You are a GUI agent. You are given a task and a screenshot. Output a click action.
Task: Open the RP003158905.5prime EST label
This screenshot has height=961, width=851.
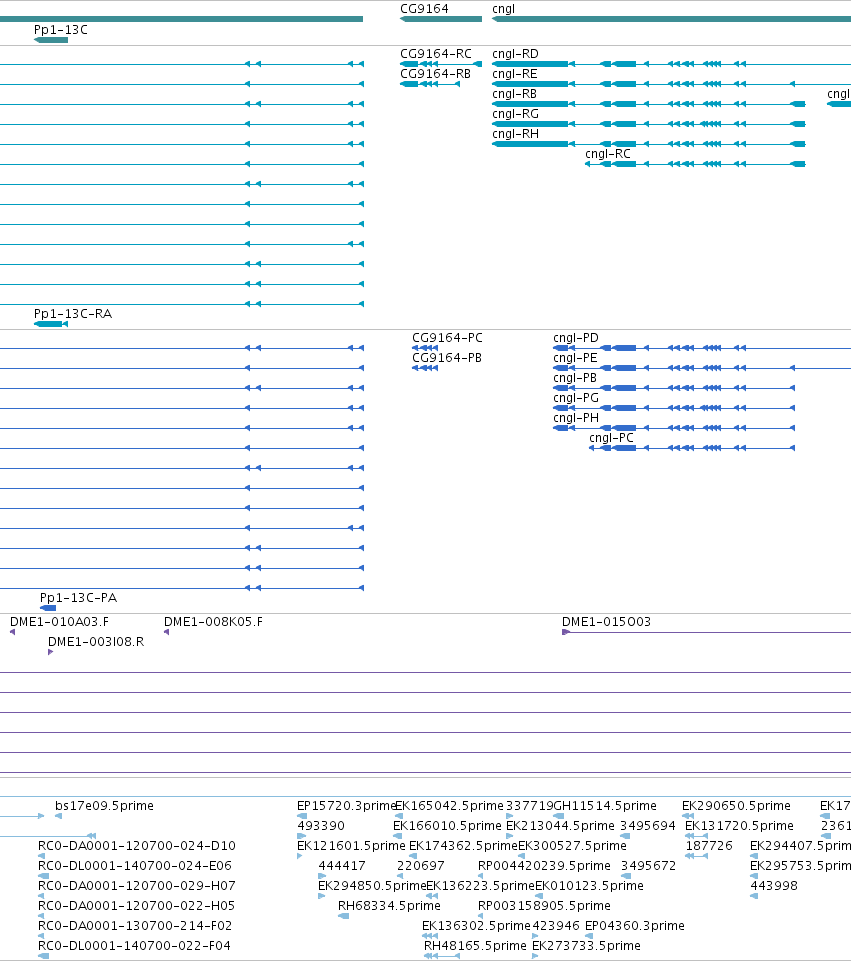click(544, 905)
